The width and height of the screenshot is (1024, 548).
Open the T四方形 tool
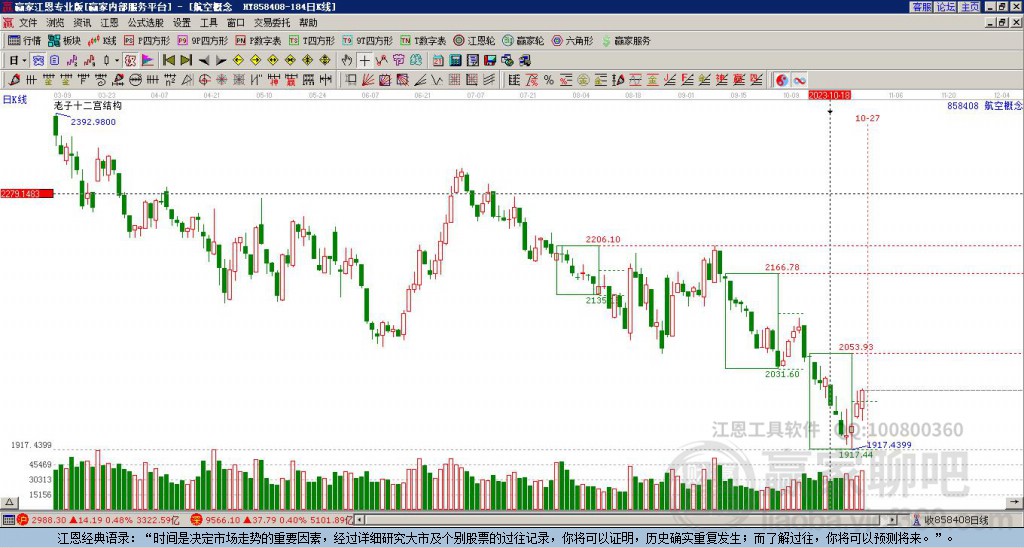click(x=312, y=40)
